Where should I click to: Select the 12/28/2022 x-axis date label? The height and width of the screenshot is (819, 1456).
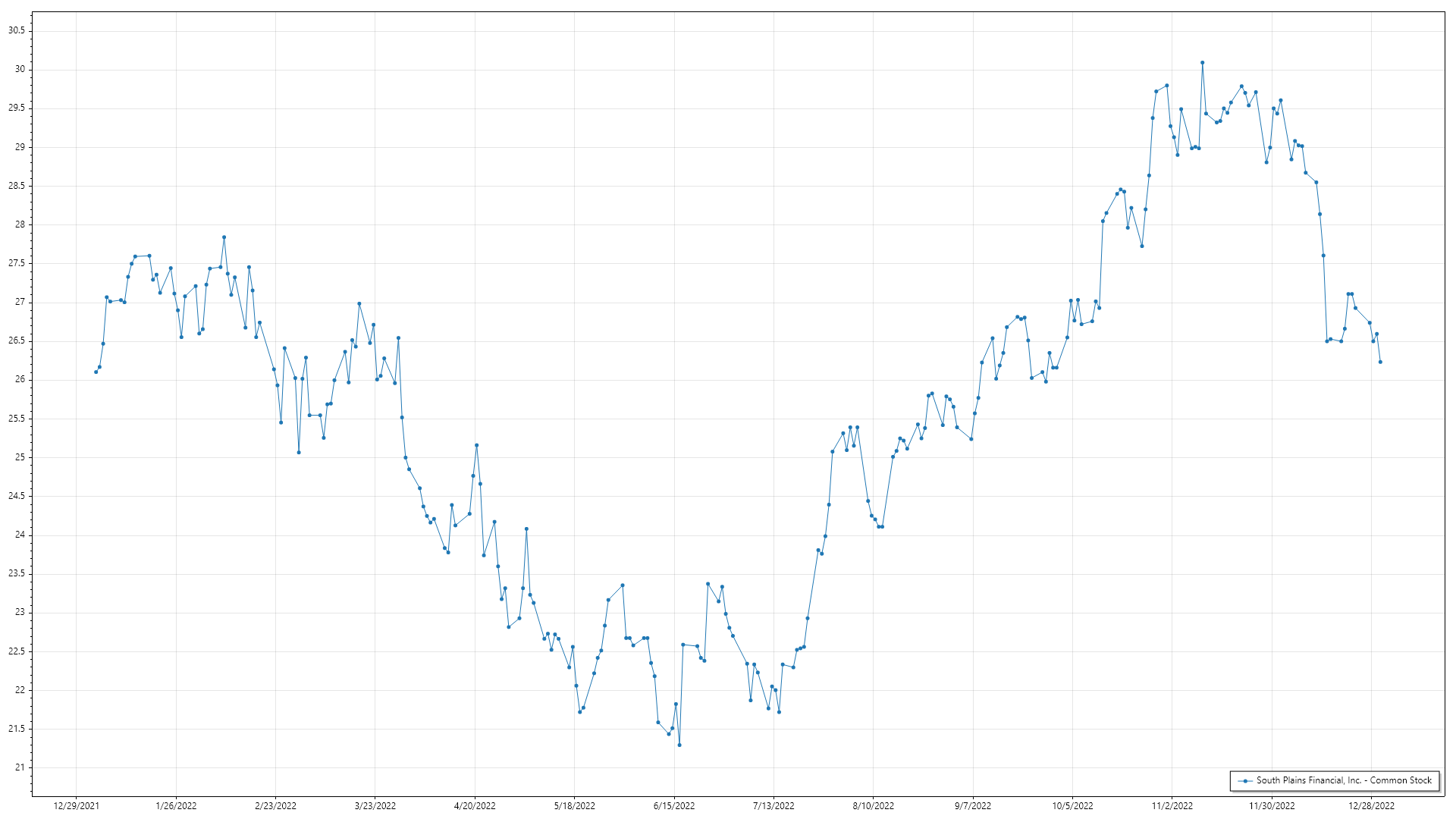click(1371, 805)
